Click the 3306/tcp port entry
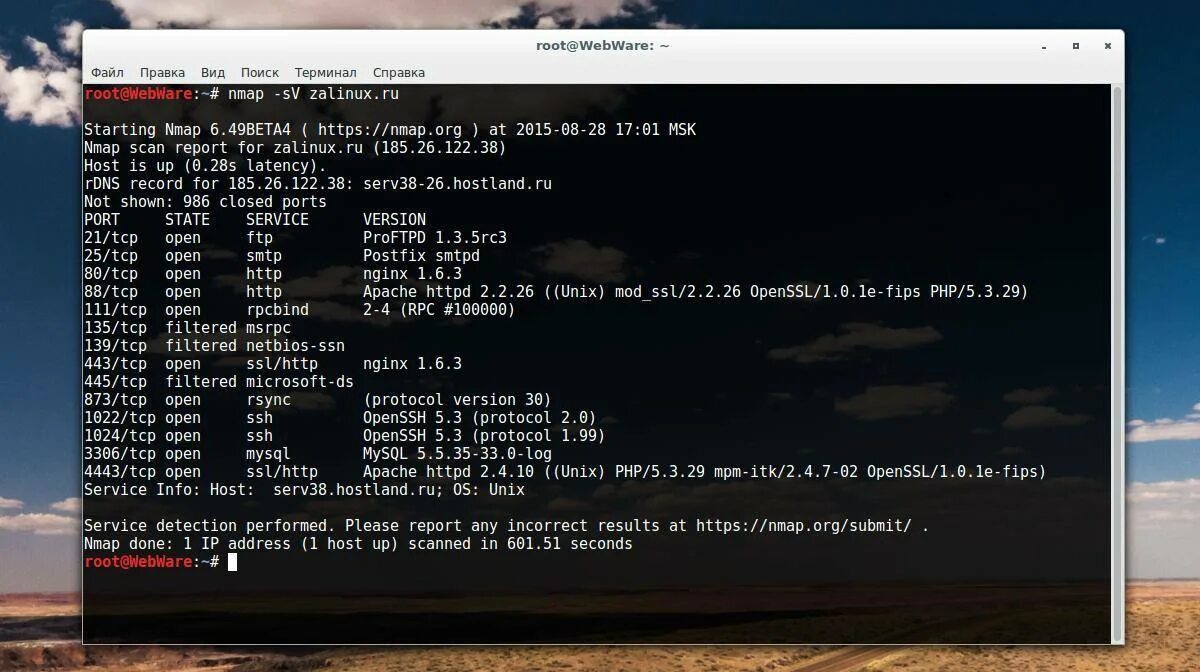 pos(120,454)
